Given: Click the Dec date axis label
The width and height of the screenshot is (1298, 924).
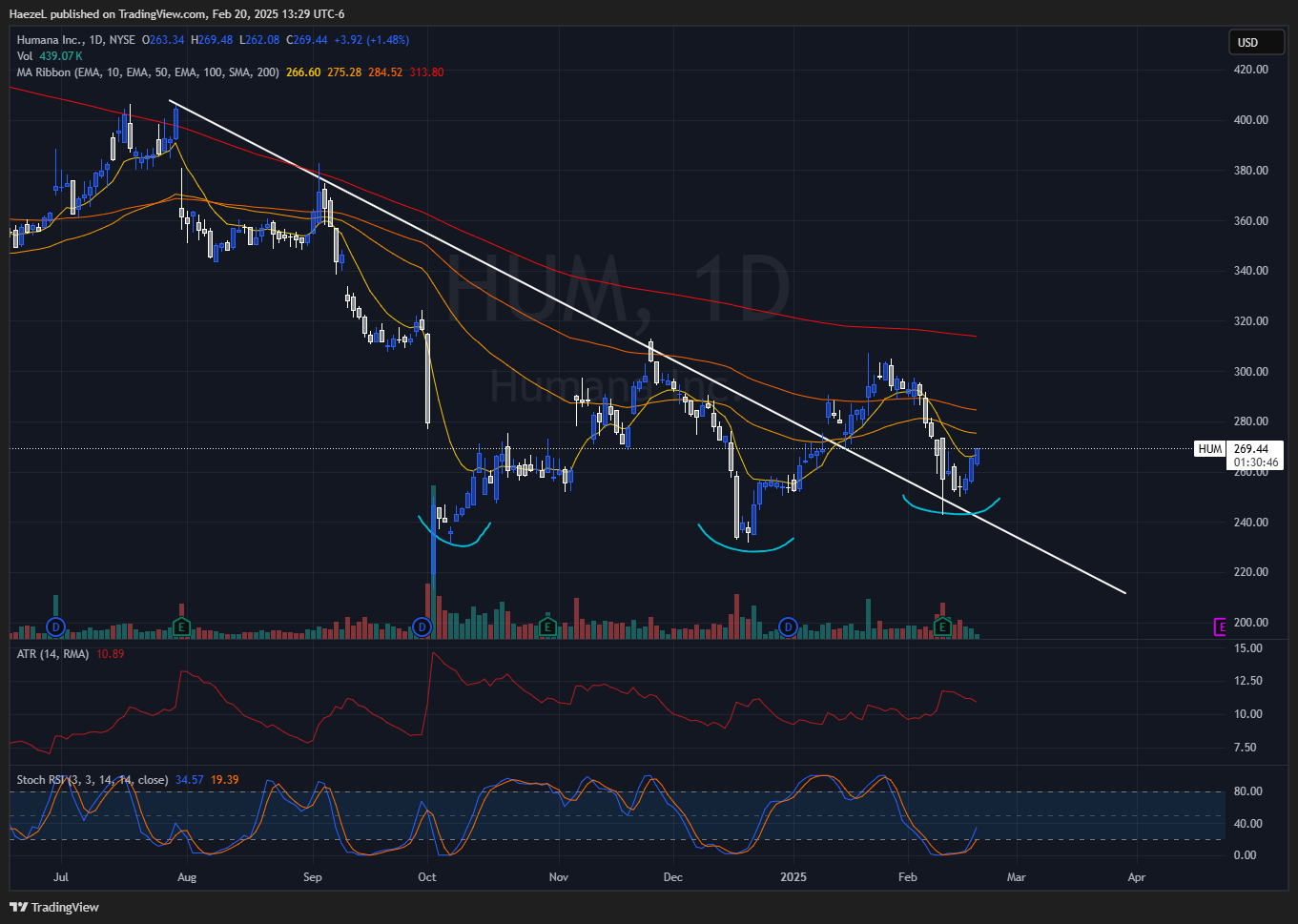Looking at the screenshot, I should 673,877.
